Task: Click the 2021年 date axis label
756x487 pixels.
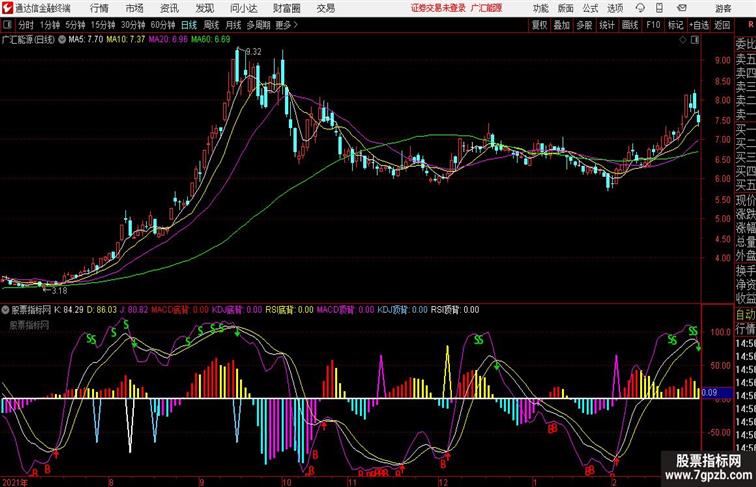Action: tap(15, 482)
